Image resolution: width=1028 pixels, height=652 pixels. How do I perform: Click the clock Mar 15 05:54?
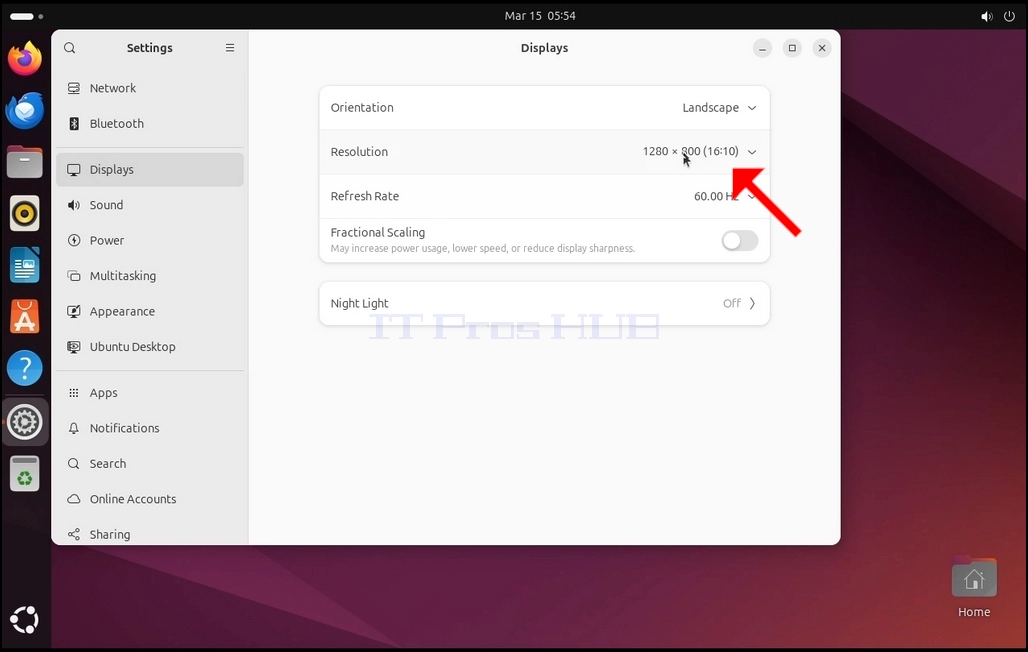point(540,16)
